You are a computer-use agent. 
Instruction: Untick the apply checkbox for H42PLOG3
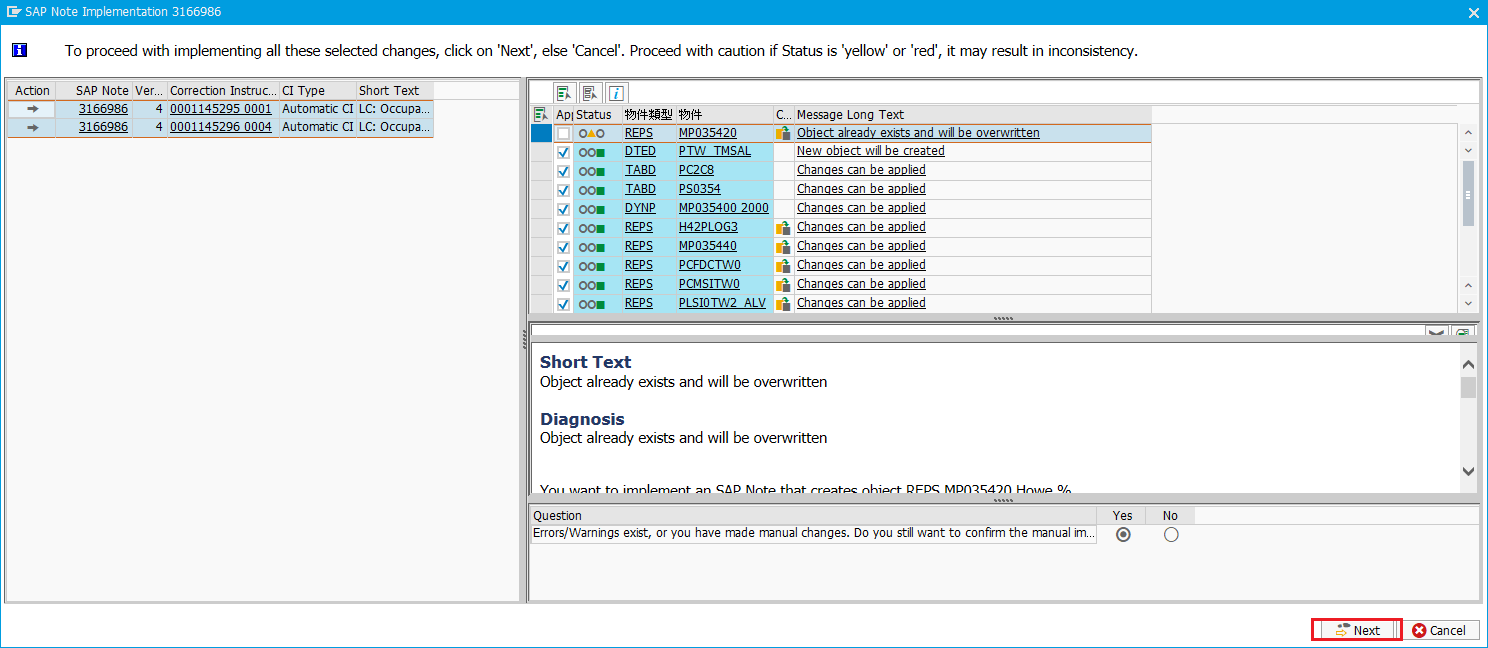coord(564,228)
